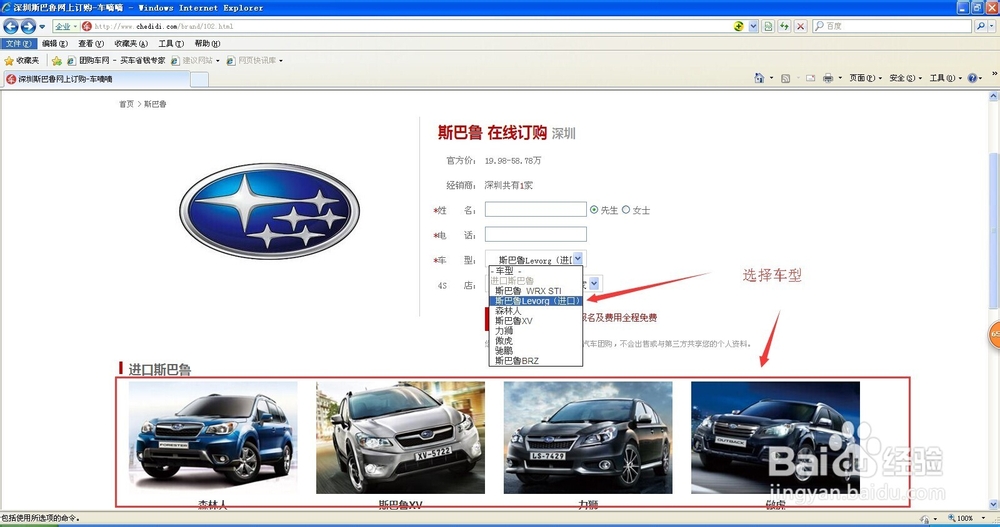Open the 工具(T) menu in menu bar
The width and height of the screenshot is (1000, 527).
171,43
